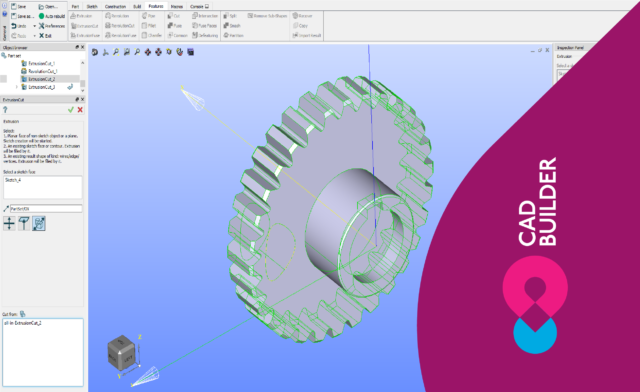Apply the ExtrusionCut with green checkmark
The width and height of the screenshot is (640, 392).
(x=71, y=110)
